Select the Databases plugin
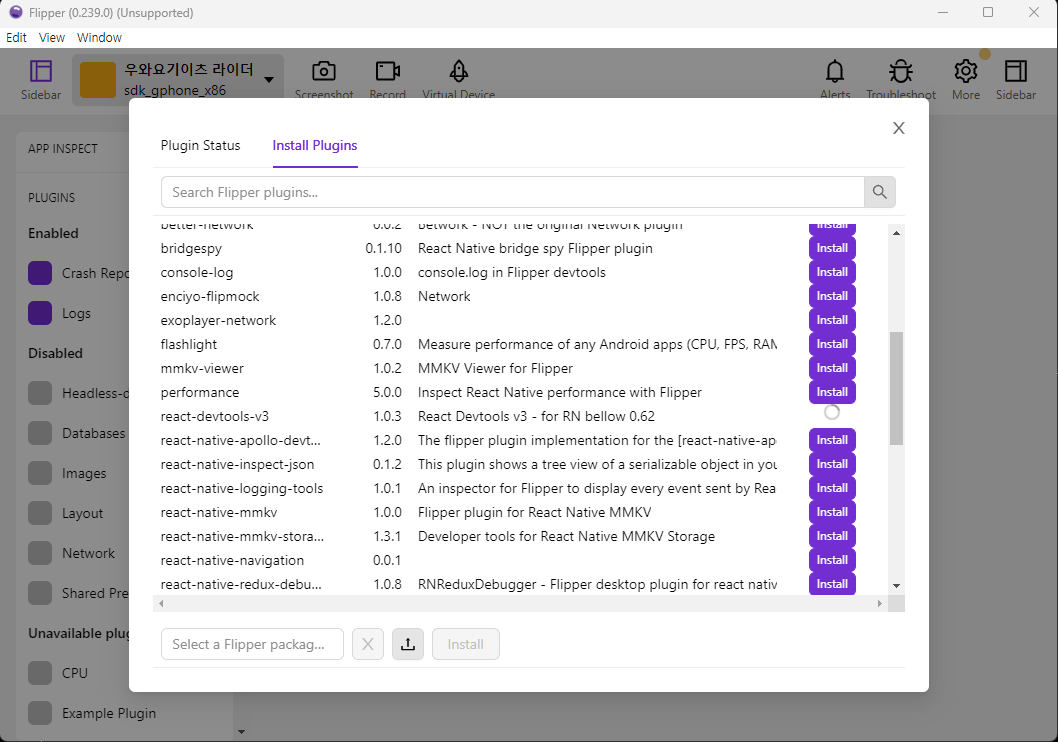Image resolution: width=1058 pixels, height=742 pixels. point(76,433)
